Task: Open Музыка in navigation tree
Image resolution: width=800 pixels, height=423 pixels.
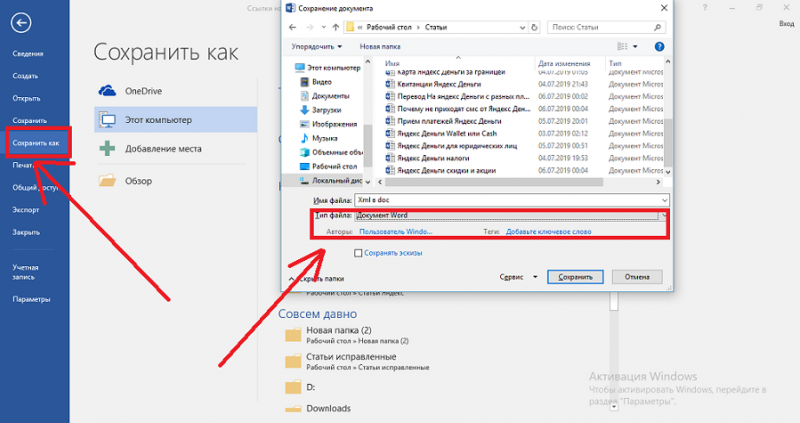Action: [318, 138]
